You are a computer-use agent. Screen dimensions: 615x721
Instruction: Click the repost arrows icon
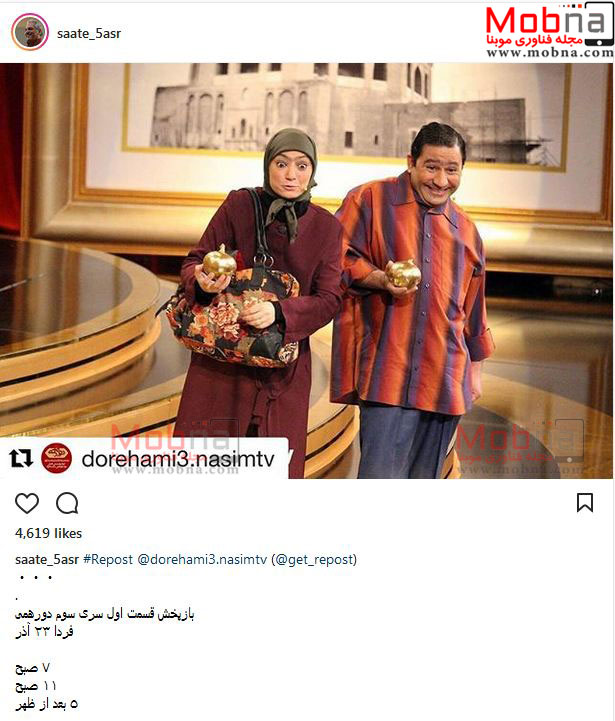coord(21,458)
